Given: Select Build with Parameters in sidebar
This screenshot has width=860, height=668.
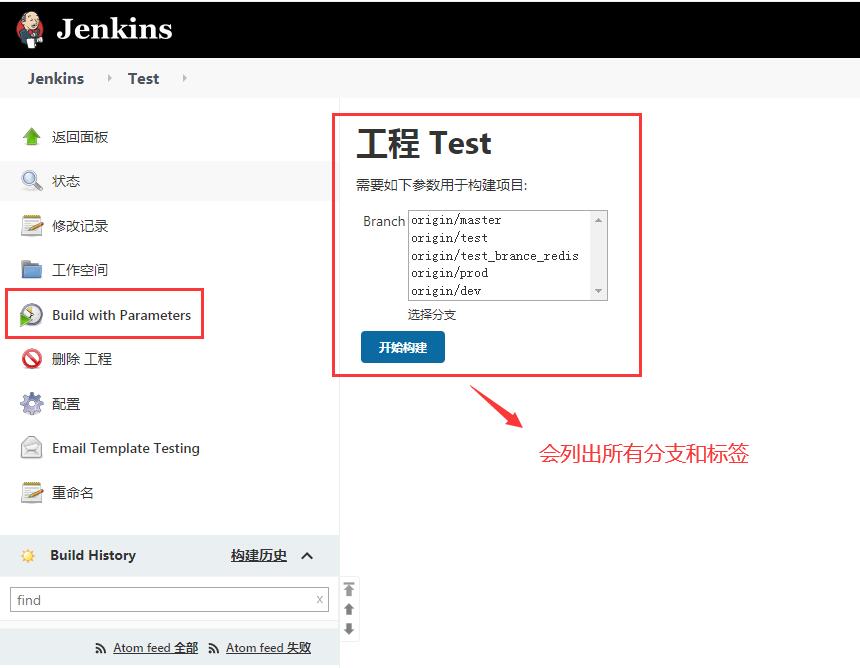Looking at the screenshot, I should coord(121,315).
